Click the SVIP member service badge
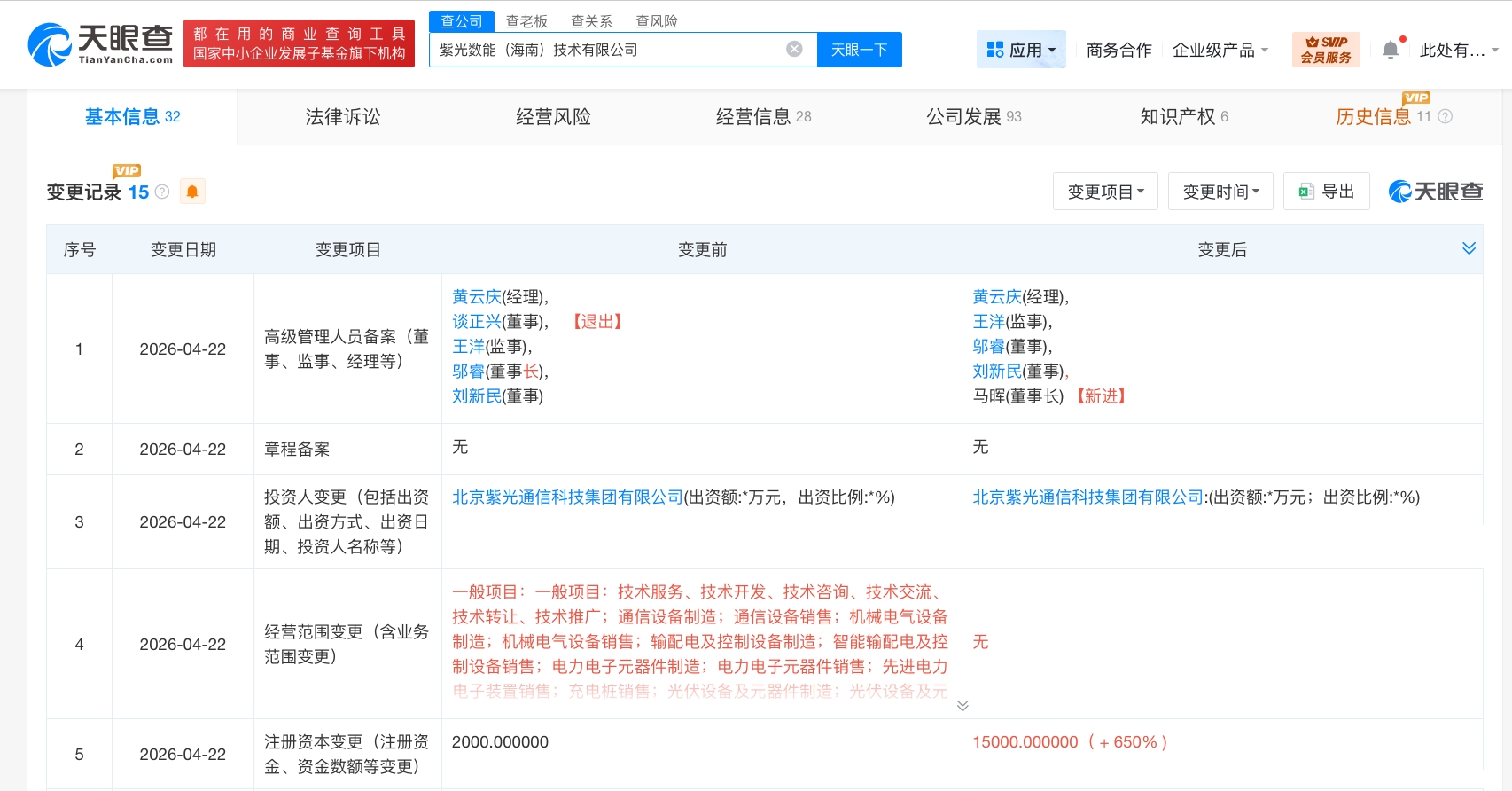This screenshot has height=791, width=1512. 1325,50
